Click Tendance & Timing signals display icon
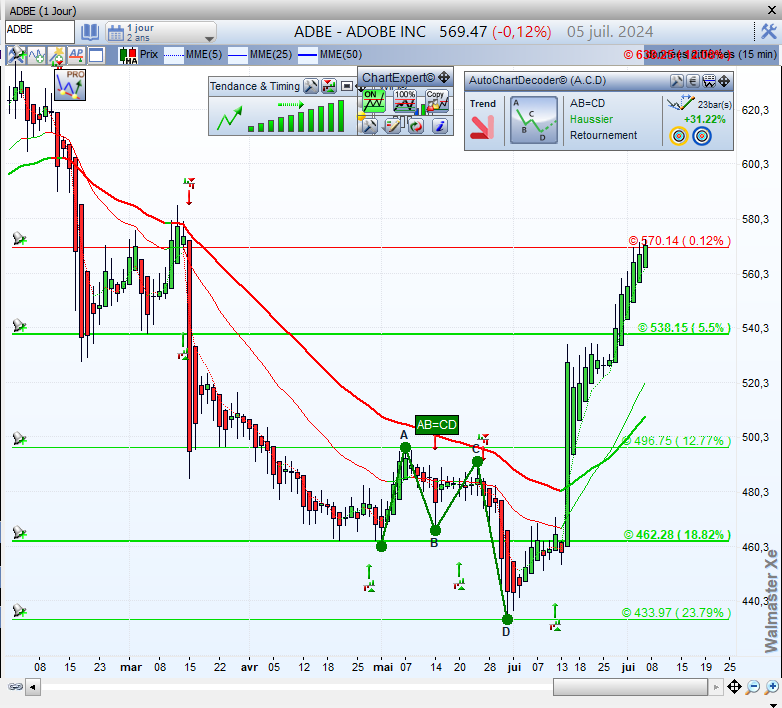782x708 pixels. (329, 86)
